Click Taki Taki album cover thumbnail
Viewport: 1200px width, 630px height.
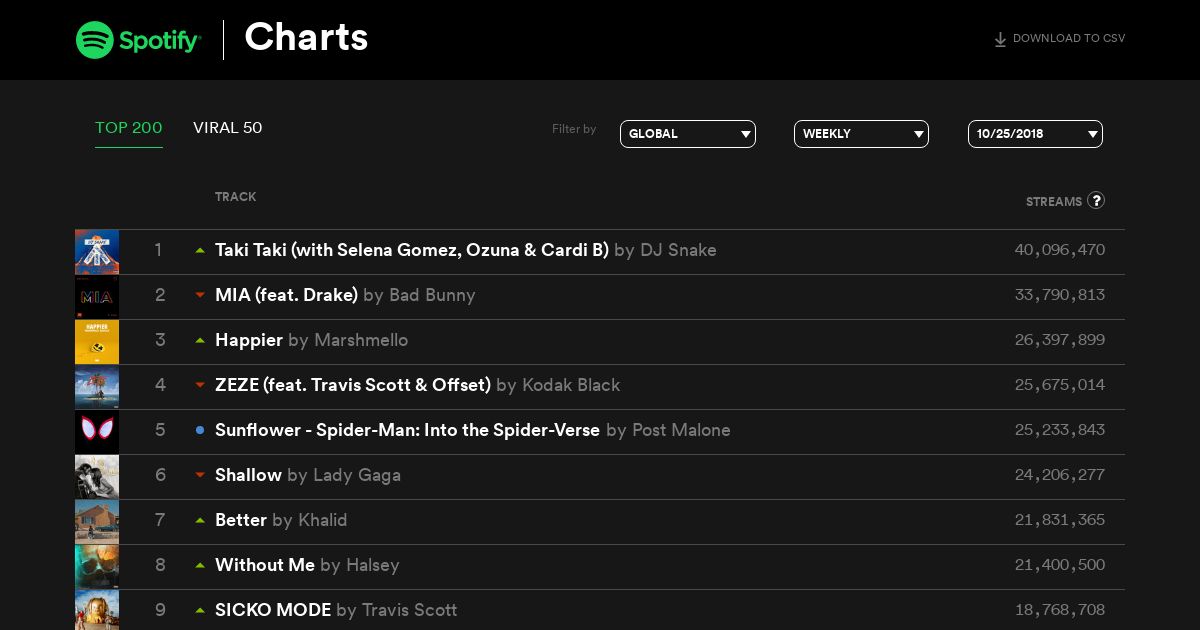(97, 252)
